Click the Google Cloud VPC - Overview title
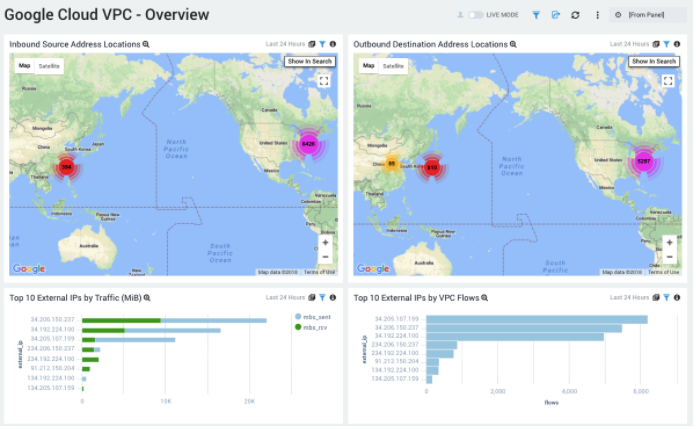 coord(107,15)
